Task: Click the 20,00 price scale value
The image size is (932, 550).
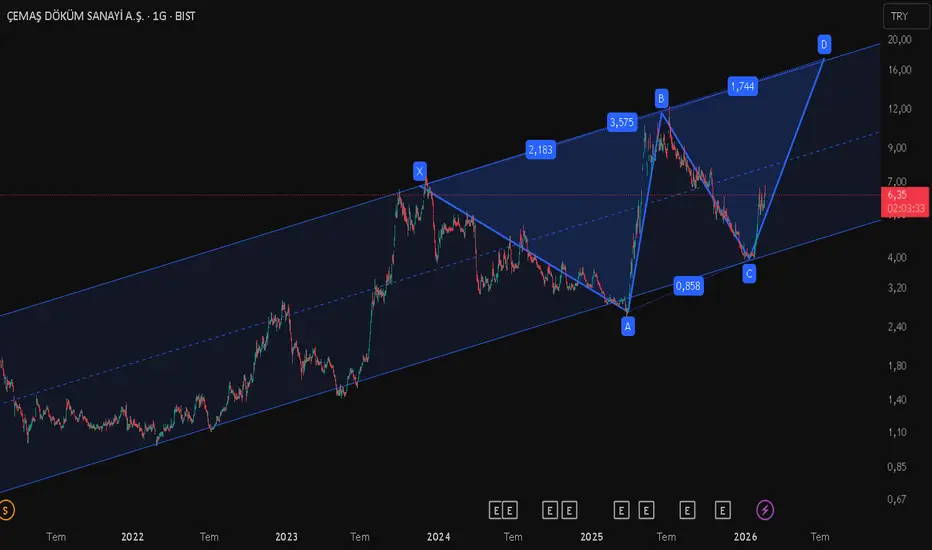Action: [x=899, y=40]
